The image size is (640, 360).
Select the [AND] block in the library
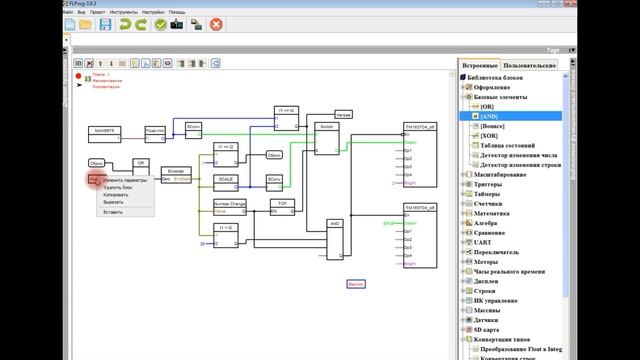coord(489,116)
